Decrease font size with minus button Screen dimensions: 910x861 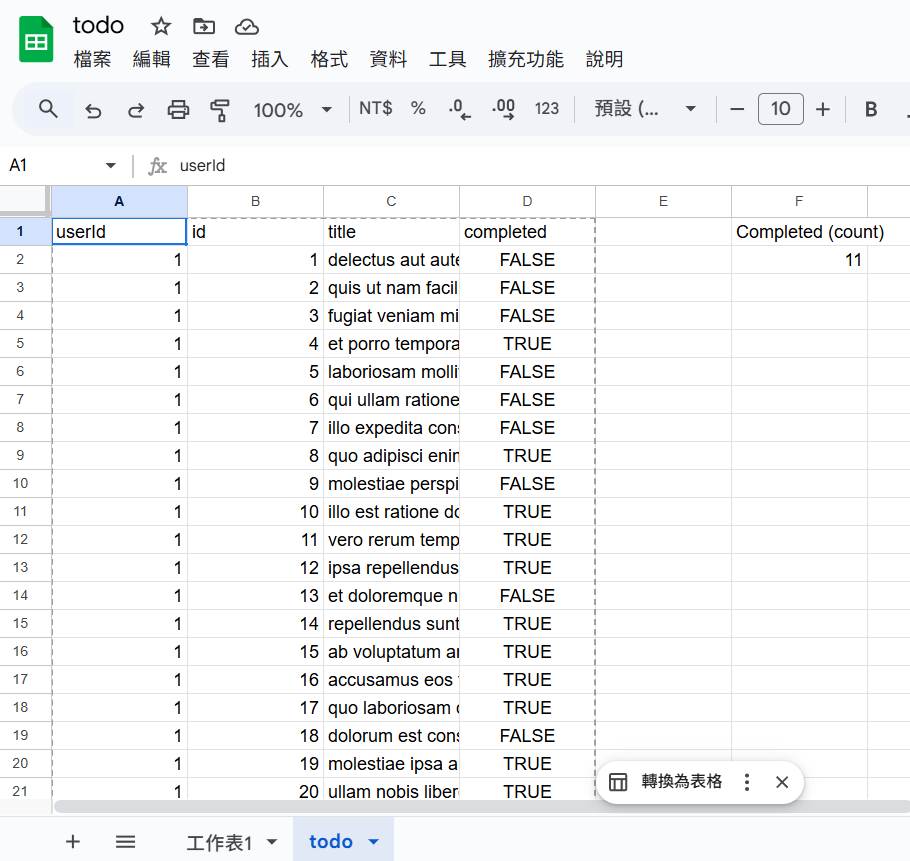(737, 109)
